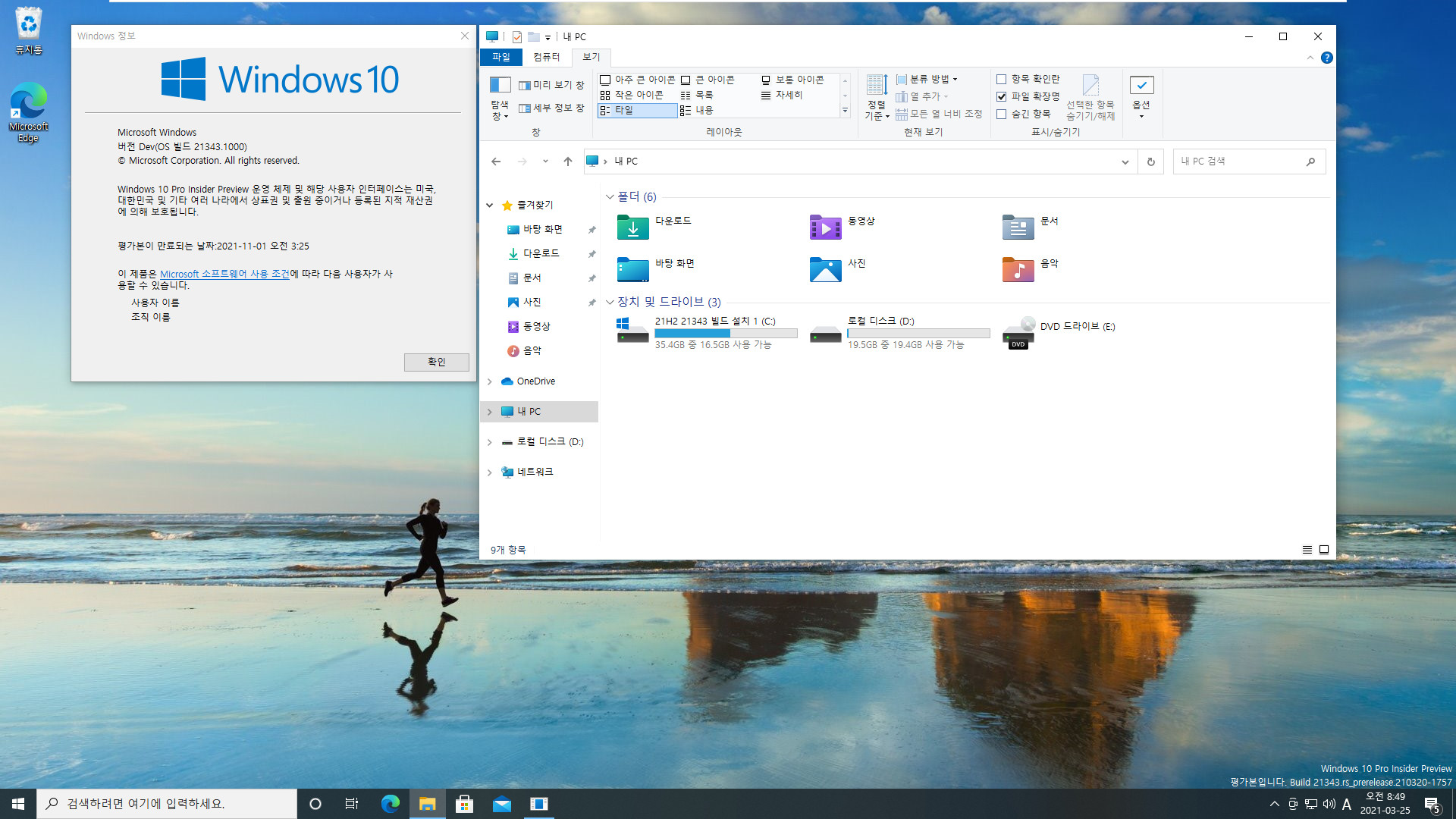Refresh the 내 PC view

point(1150,162)
